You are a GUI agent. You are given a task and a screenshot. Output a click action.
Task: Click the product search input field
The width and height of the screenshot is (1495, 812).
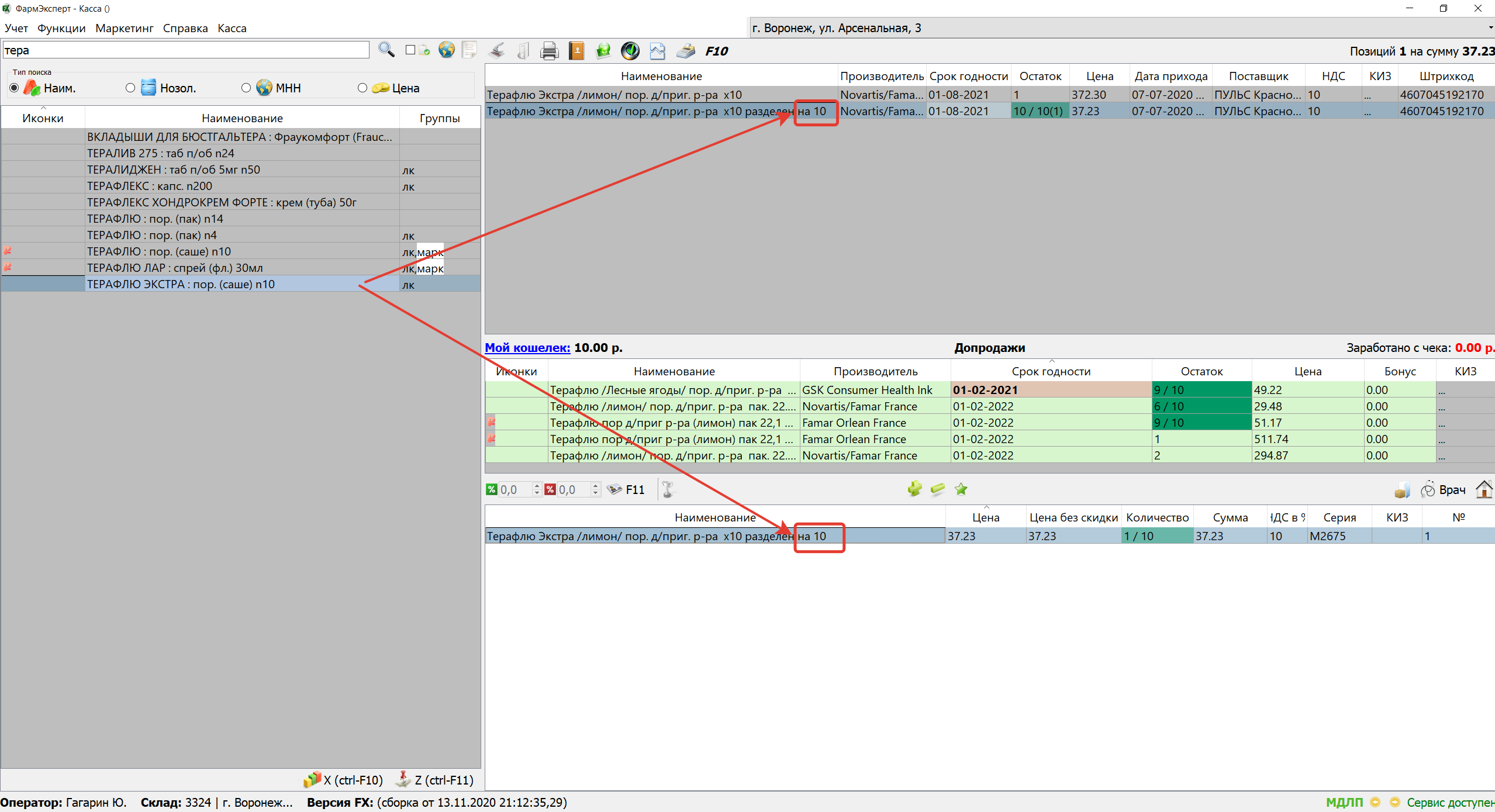click(186, 50)
